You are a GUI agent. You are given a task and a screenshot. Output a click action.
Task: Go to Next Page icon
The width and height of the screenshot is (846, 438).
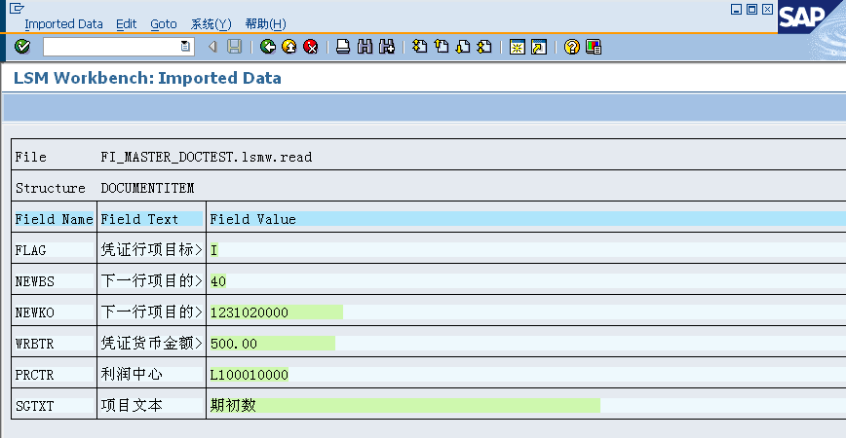point(463,47)
